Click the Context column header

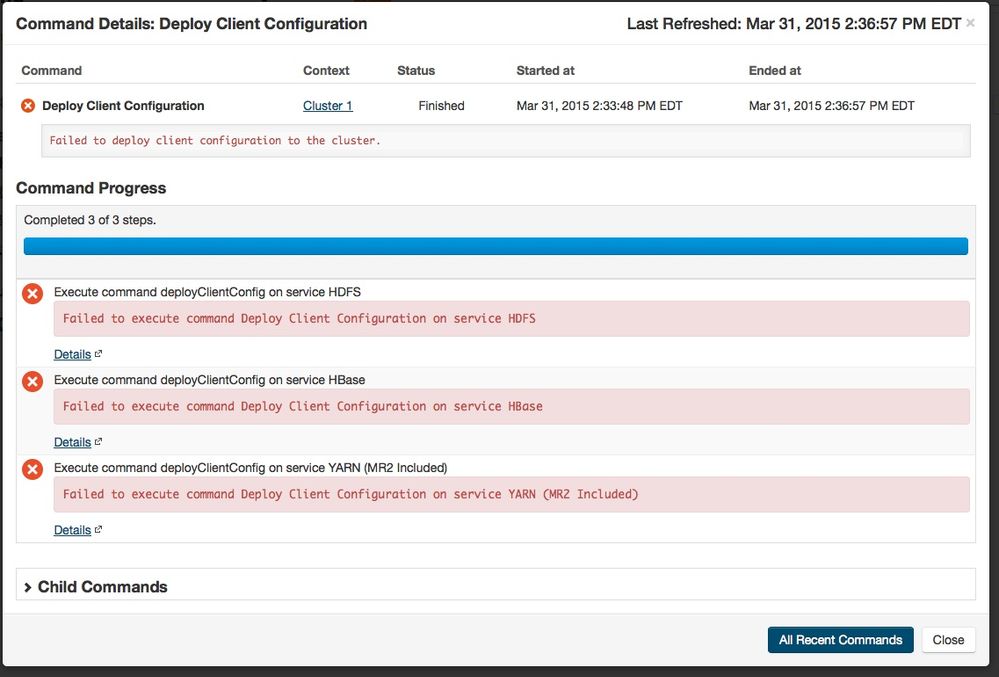click(326, 71)
